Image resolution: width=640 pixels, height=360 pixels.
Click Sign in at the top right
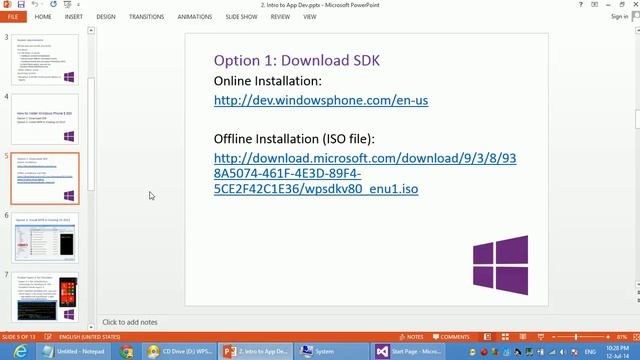619,16
